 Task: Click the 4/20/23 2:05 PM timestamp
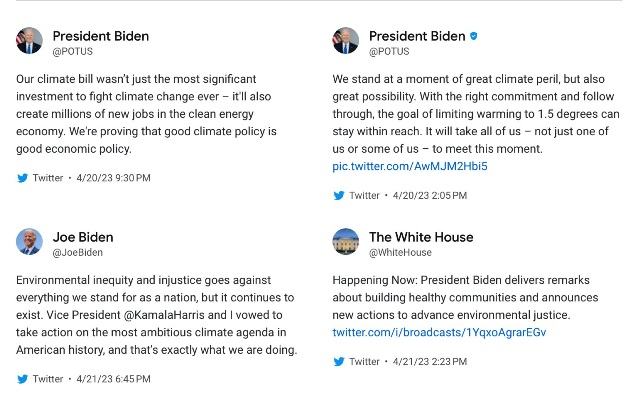click(x=430, y=196)
